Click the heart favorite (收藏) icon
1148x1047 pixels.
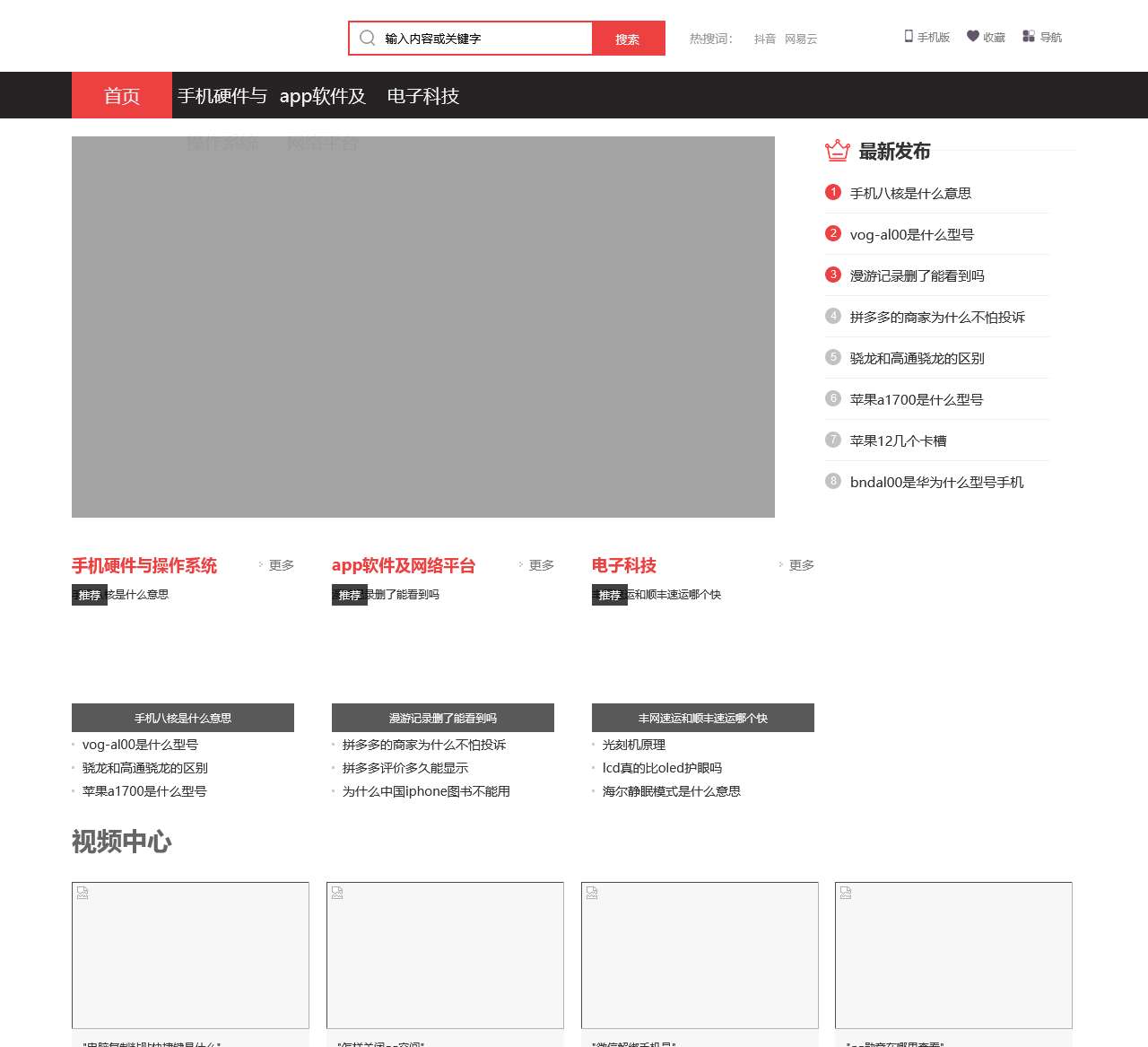pyautogui.click(x=972, y=37)
